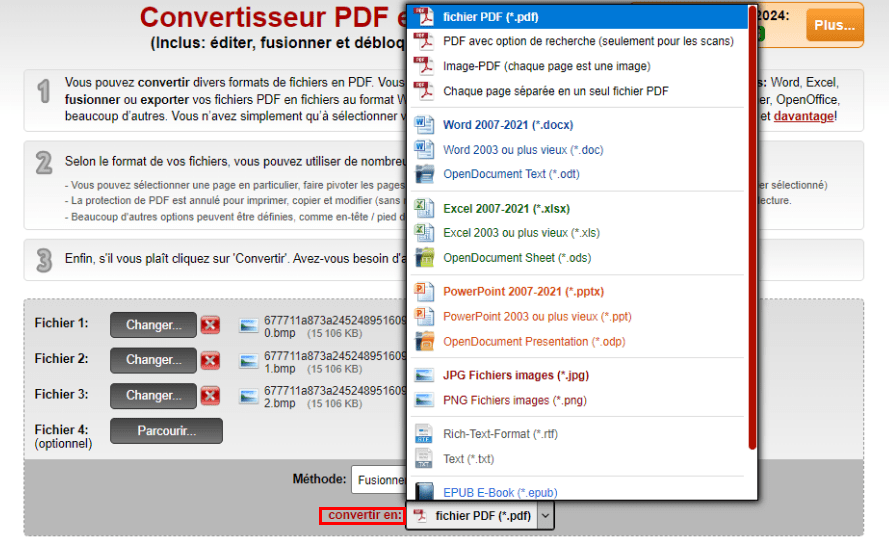Click PDF icon beside Chaque page séparée entry
889x544 pixels.
pyautogui.click(x=424, y=91)
